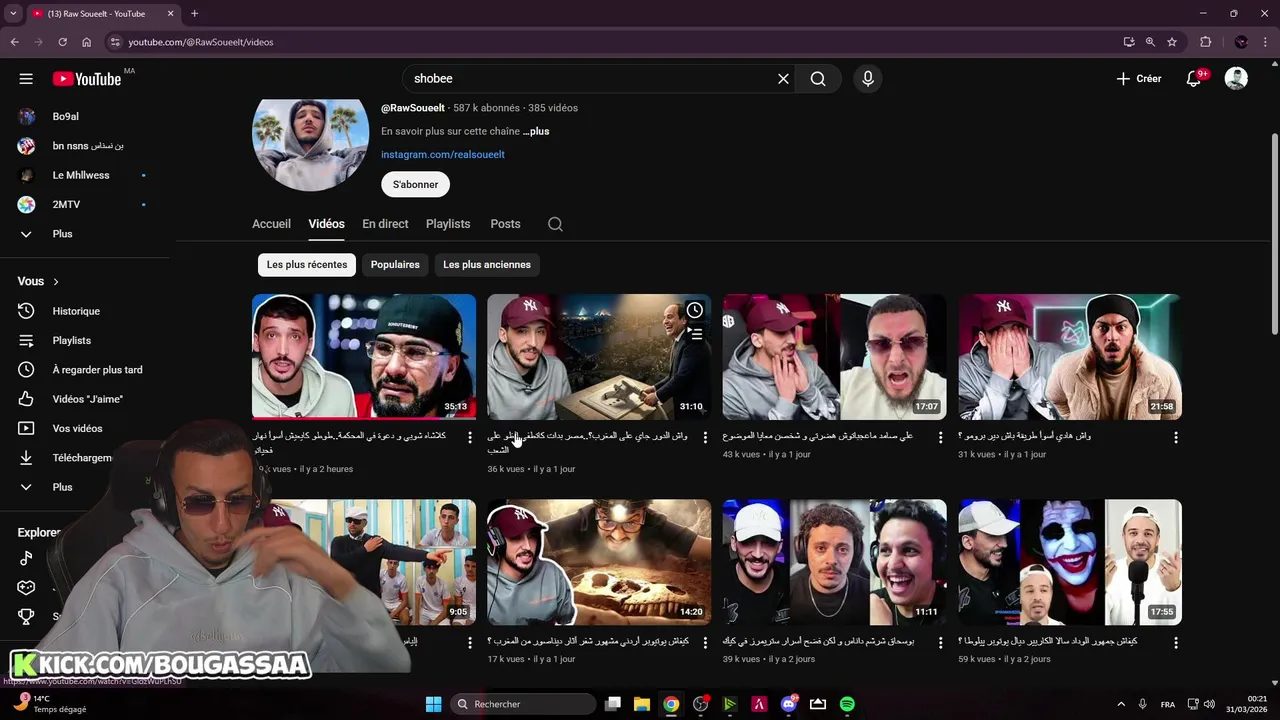Open the notifications bell
1280x720 pixels.
tap(1194, 79)
